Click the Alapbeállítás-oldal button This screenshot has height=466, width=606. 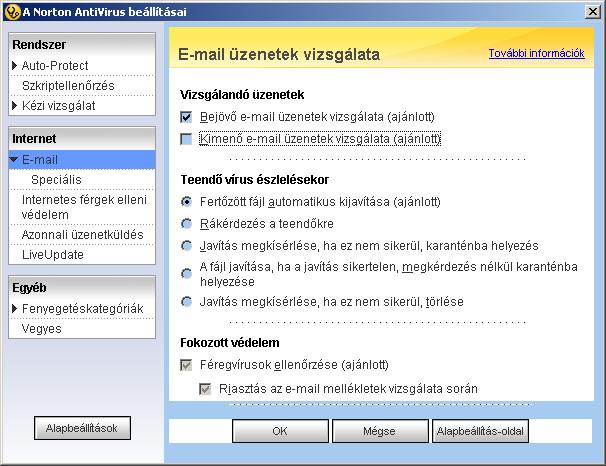click(x=480, y=431)
